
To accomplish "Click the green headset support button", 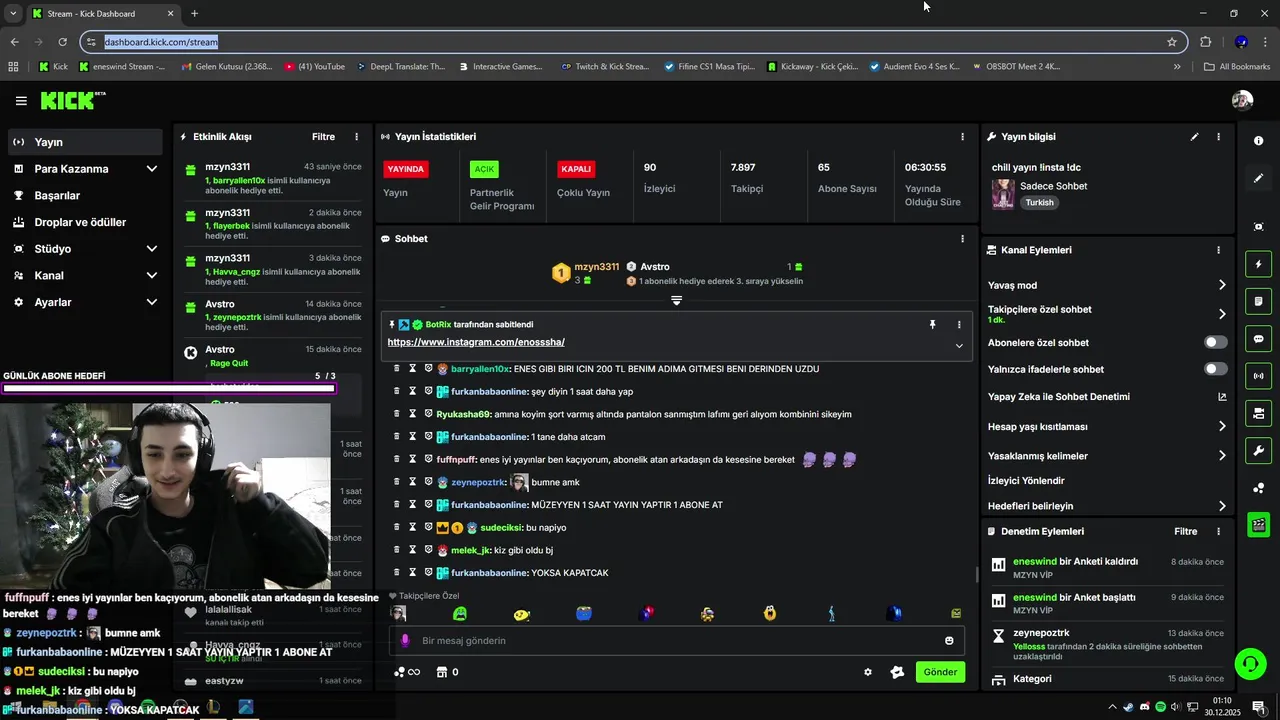I will (x=1249, y=663).
